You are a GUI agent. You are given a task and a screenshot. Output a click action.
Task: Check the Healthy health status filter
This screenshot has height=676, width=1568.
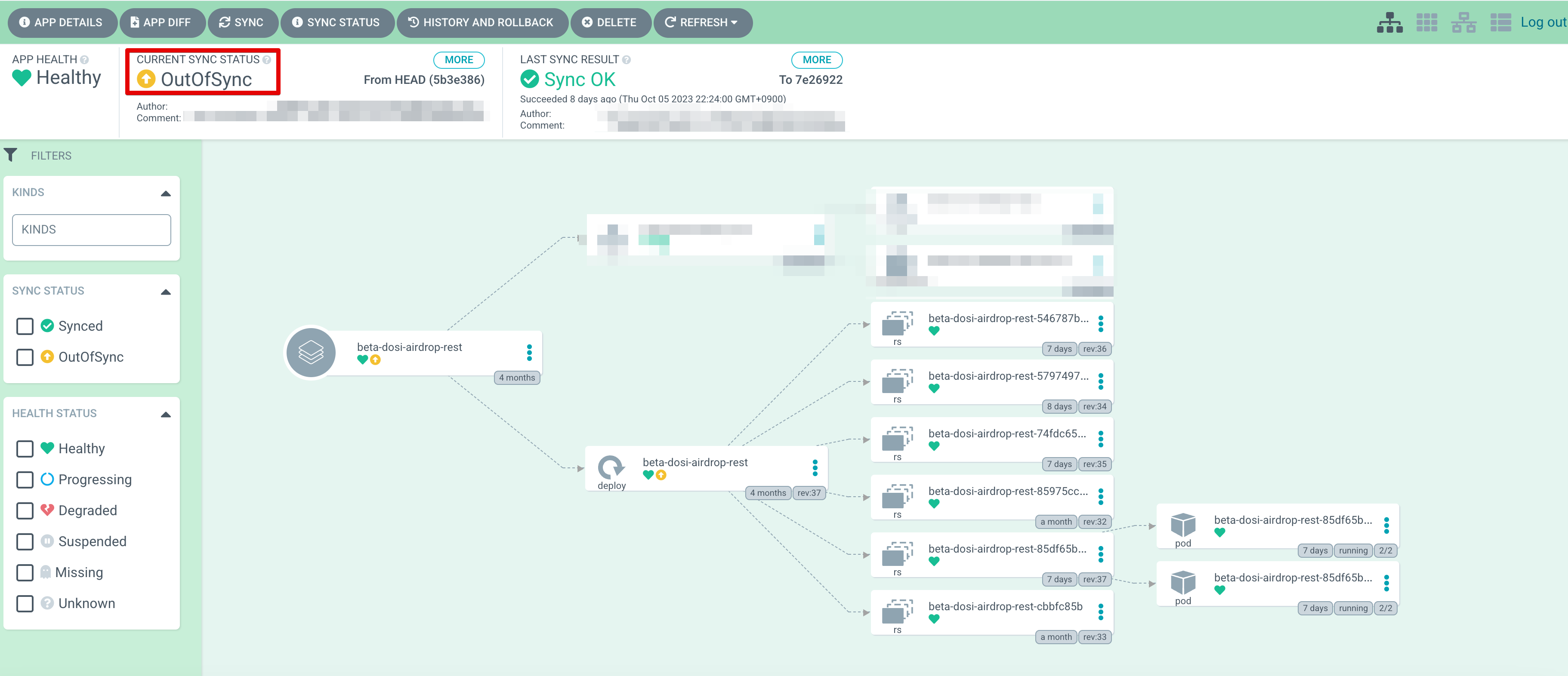pos(25,449)
